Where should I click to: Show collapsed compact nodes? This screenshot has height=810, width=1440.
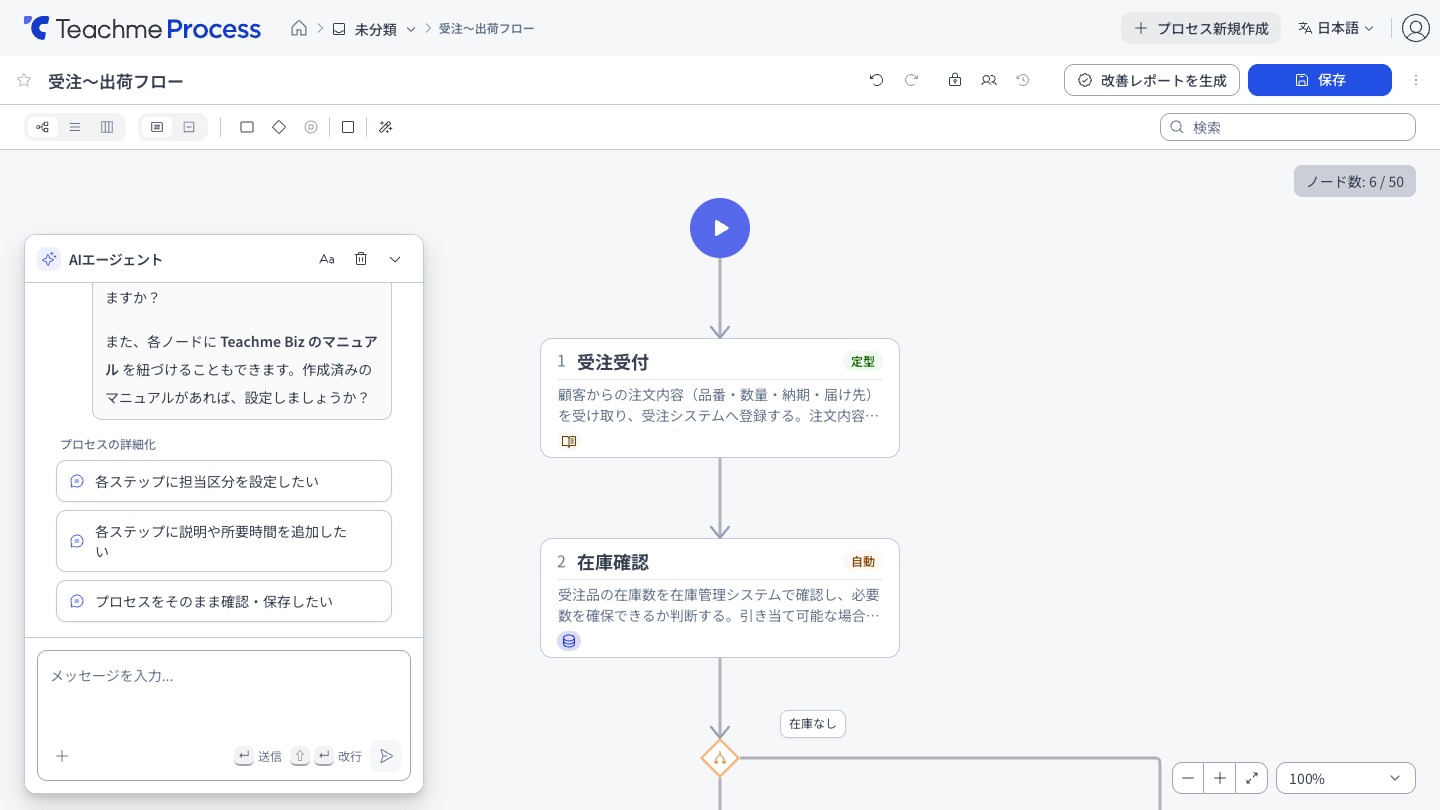(x=189, y=127)
